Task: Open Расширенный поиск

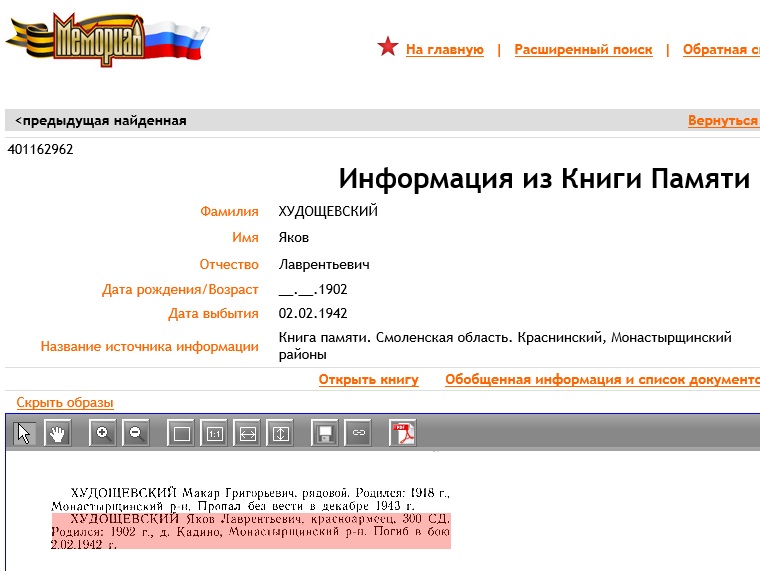Action: coord(583,50)
